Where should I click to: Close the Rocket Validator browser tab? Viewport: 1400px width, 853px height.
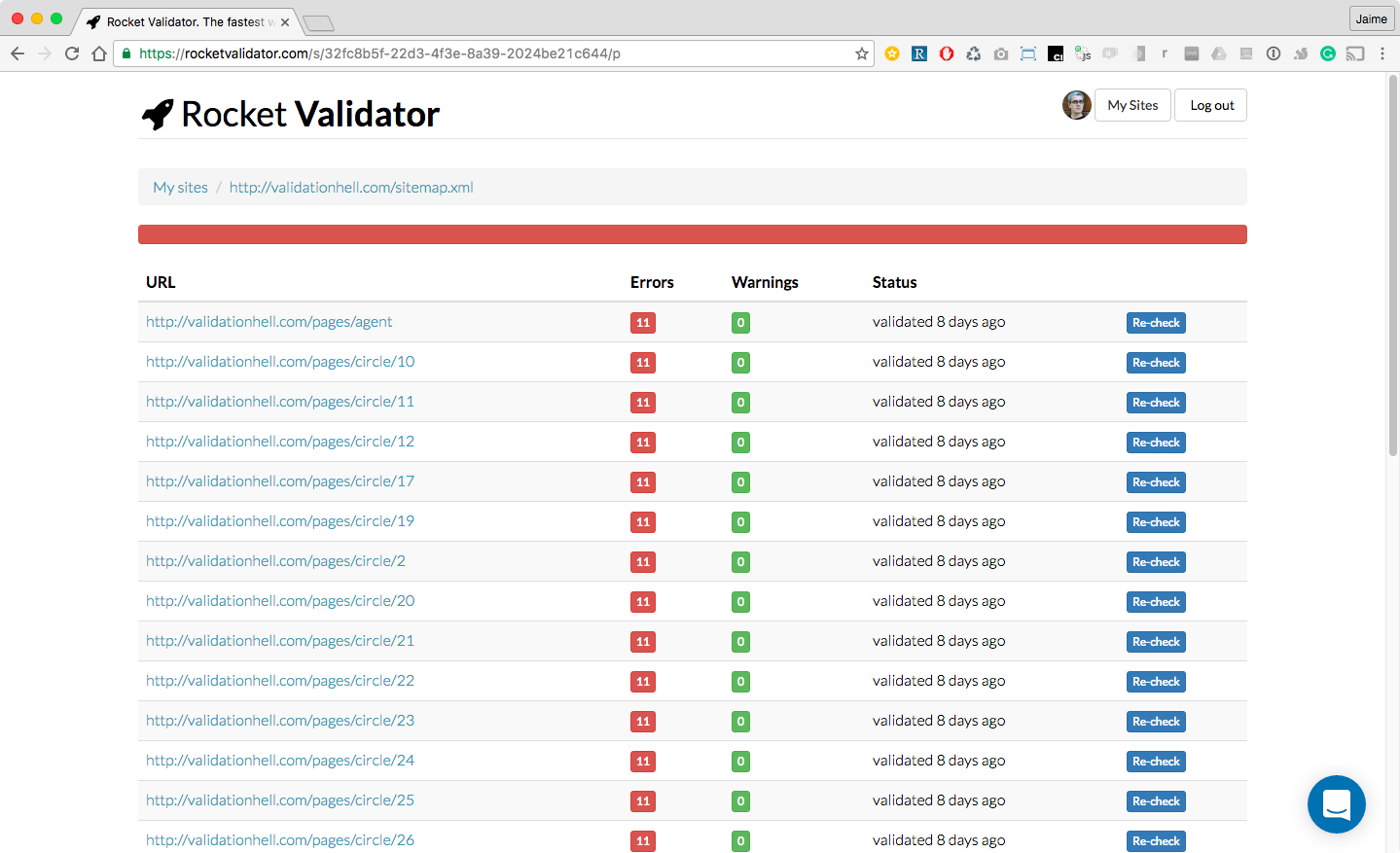[x=285, y=21]
